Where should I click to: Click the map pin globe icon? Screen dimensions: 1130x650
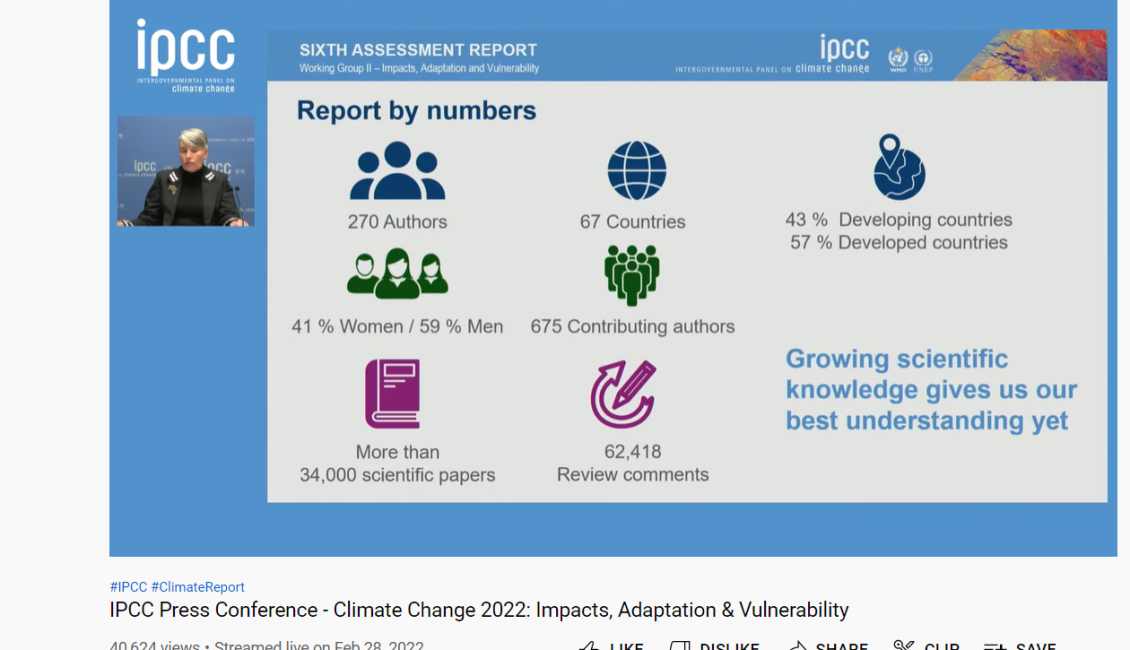coord(898,166)
